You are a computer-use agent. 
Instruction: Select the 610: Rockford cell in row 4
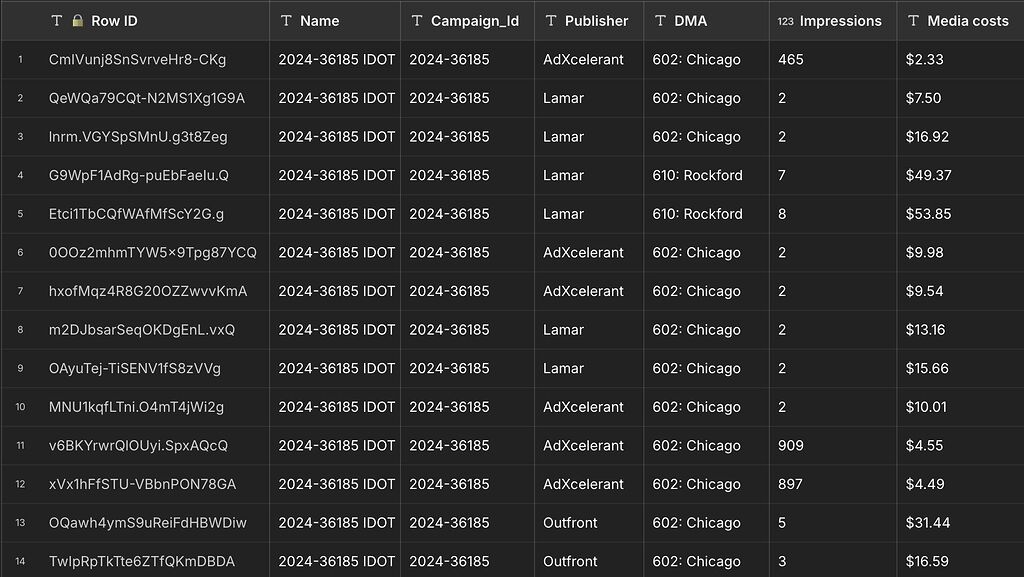[x=697, y=176]
